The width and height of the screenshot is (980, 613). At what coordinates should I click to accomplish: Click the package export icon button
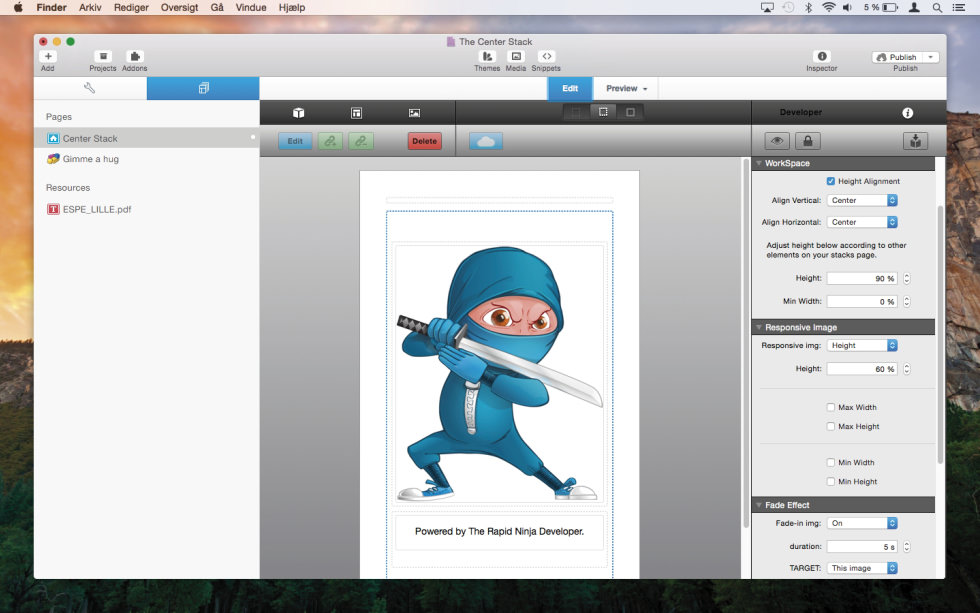pyautogui.click(x=916, y=141)
